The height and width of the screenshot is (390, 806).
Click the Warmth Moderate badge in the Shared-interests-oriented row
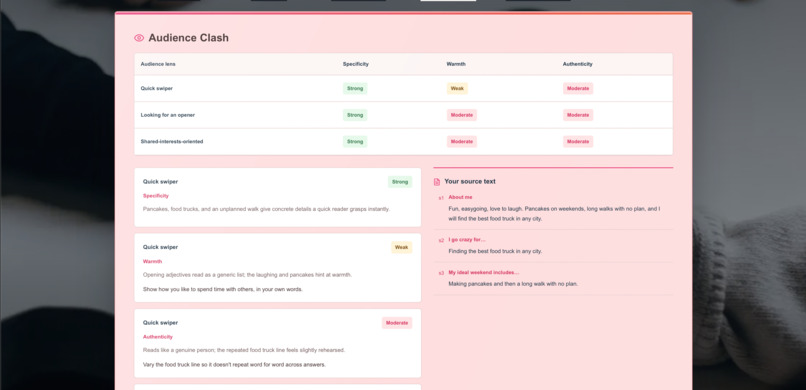462,141
